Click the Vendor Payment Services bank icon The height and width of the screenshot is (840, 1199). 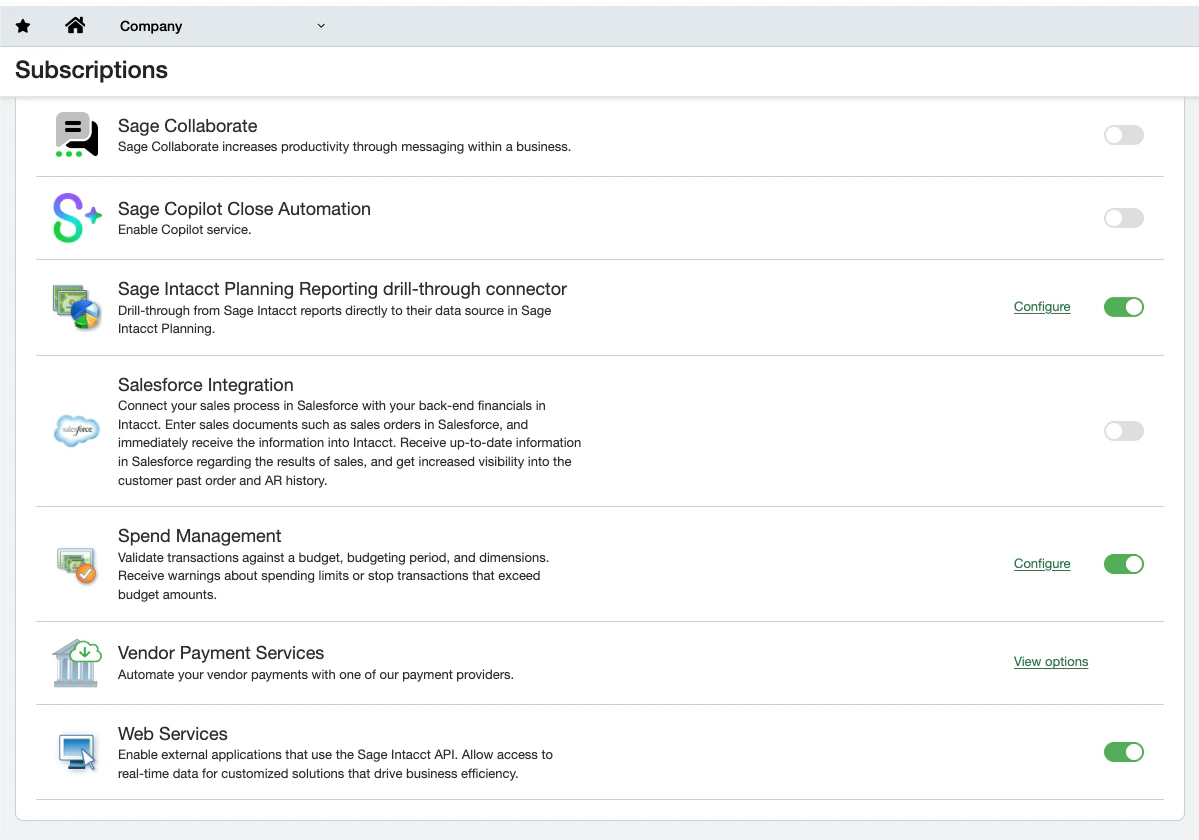76,663
